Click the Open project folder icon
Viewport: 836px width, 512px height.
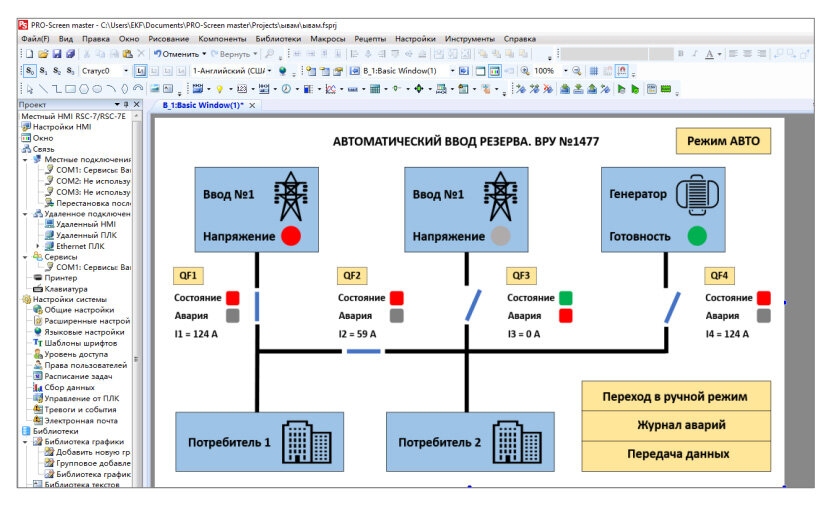tap(43, 54)
